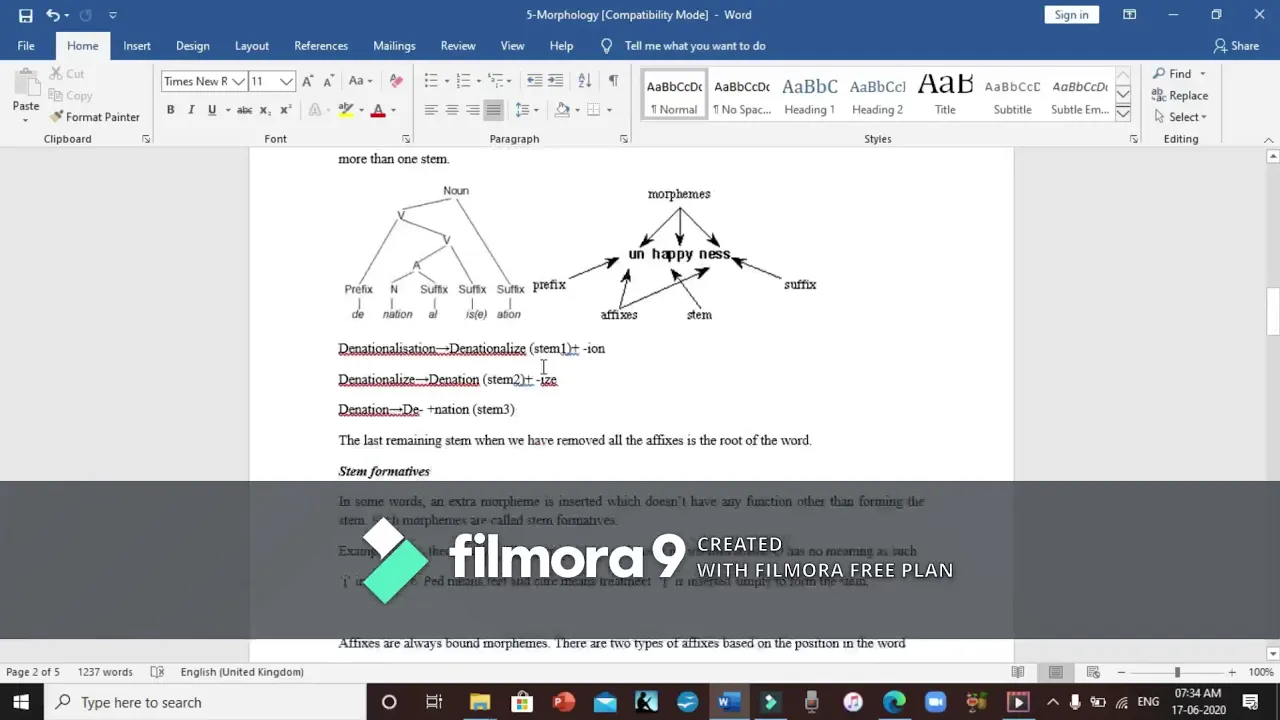Toggle italic formatting
This screenshot has height=720, width=1280.
(x=191, y=110)
